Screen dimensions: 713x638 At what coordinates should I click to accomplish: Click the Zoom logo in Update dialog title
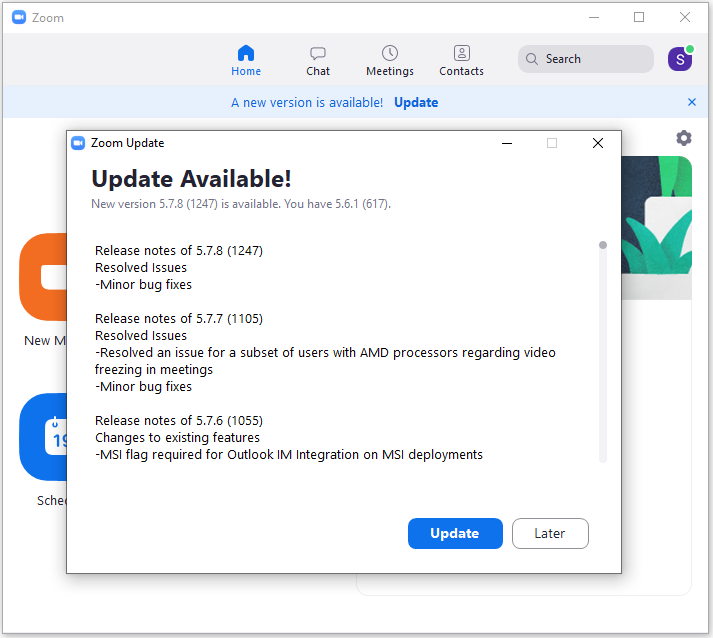(x=78, y=143)
